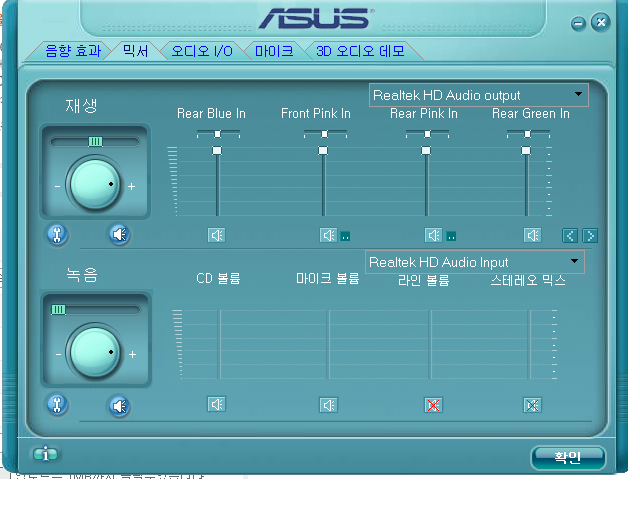
Task: Mute the Front Pink In channel
Action: point(328,235)
